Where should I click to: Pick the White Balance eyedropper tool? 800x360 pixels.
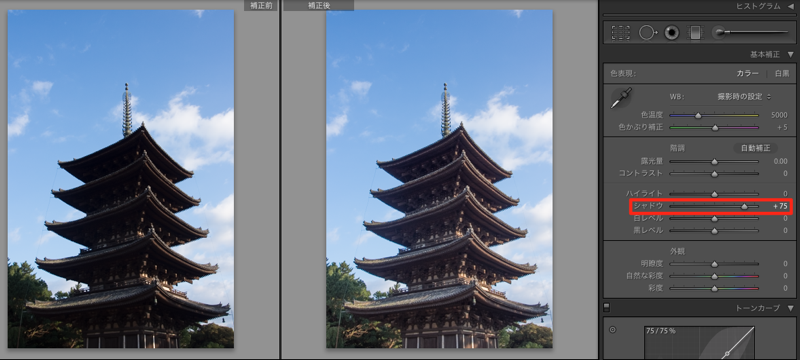621,97
